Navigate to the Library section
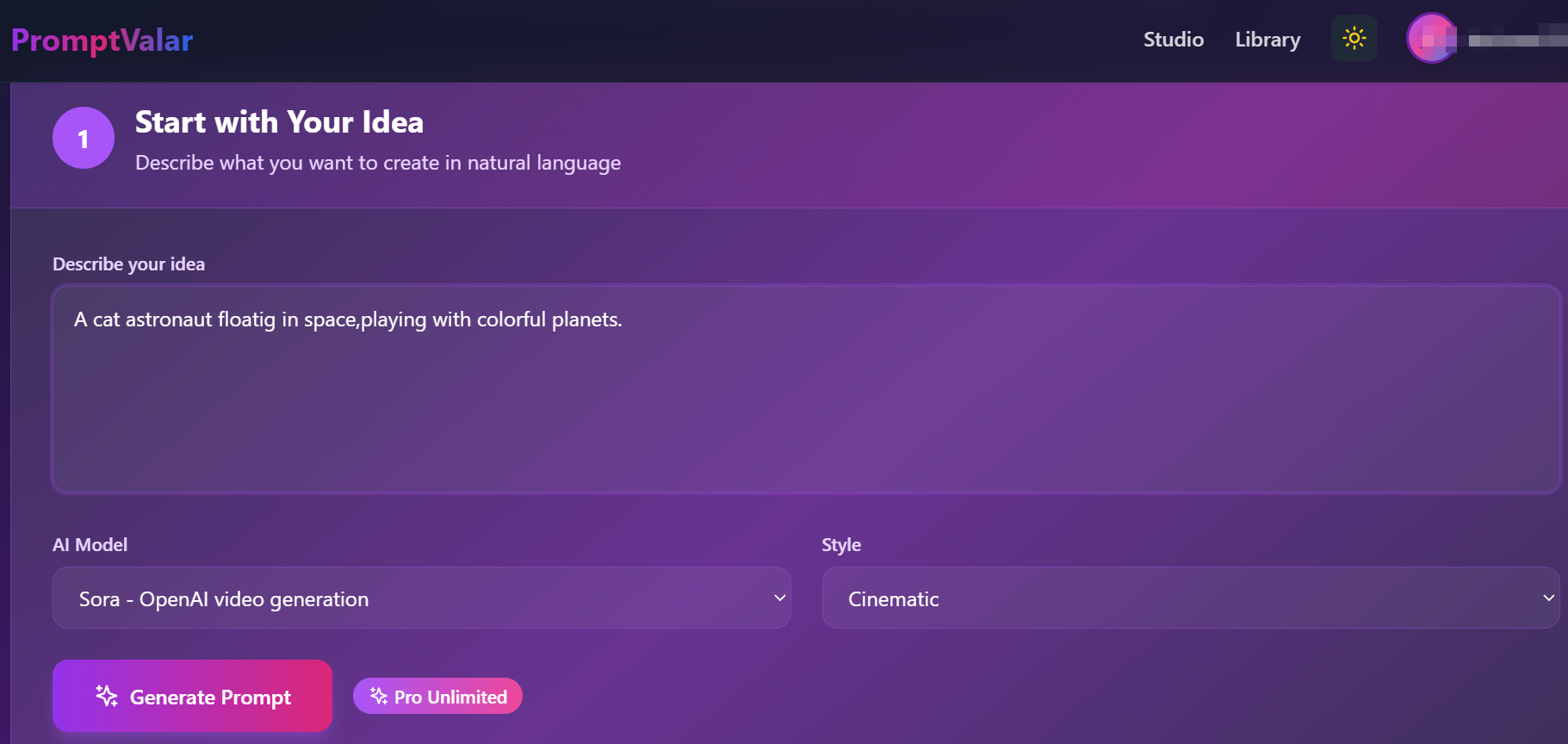 (1267, 40)
